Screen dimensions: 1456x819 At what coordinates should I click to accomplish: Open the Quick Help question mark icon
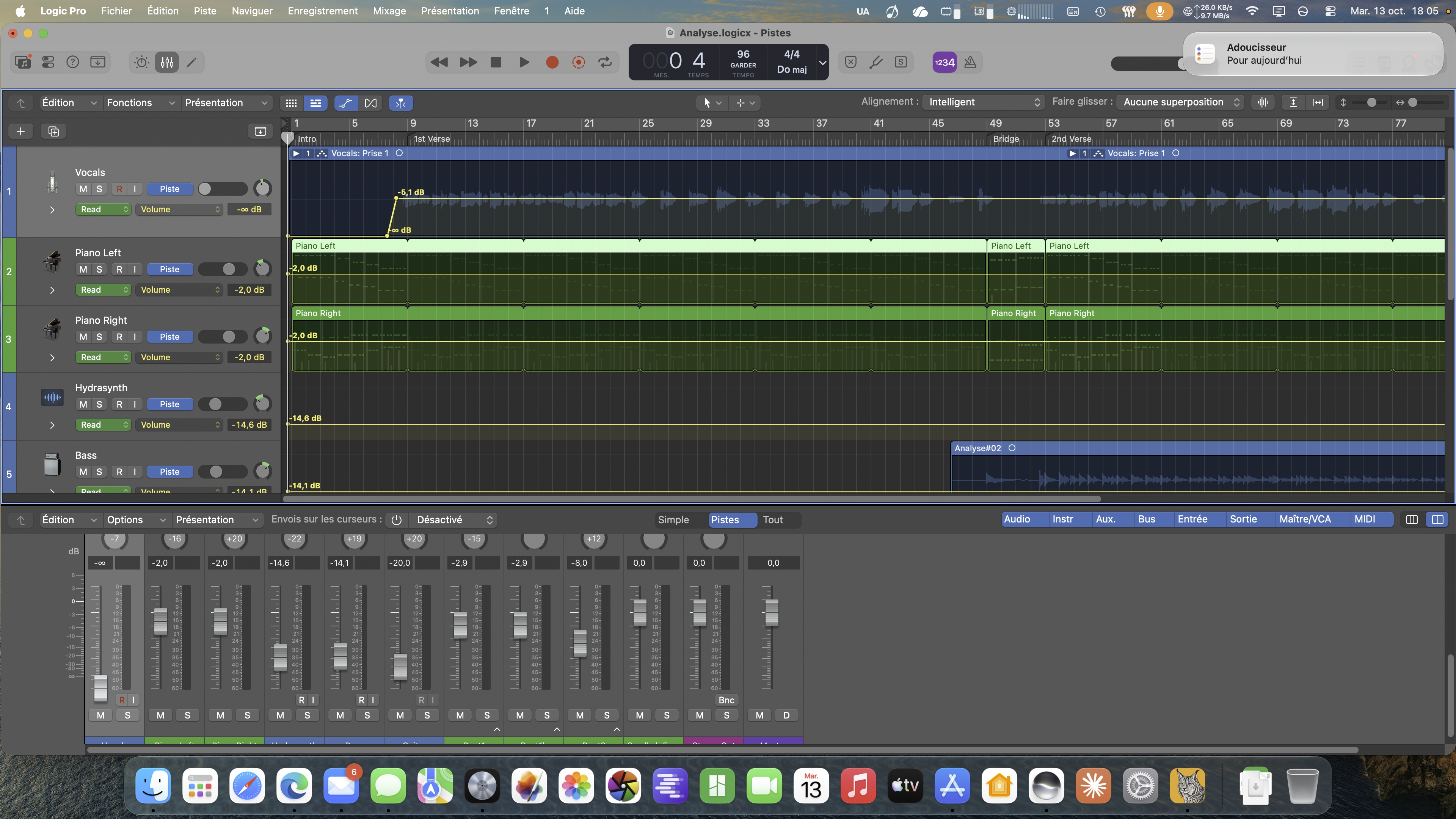(73, 62)
